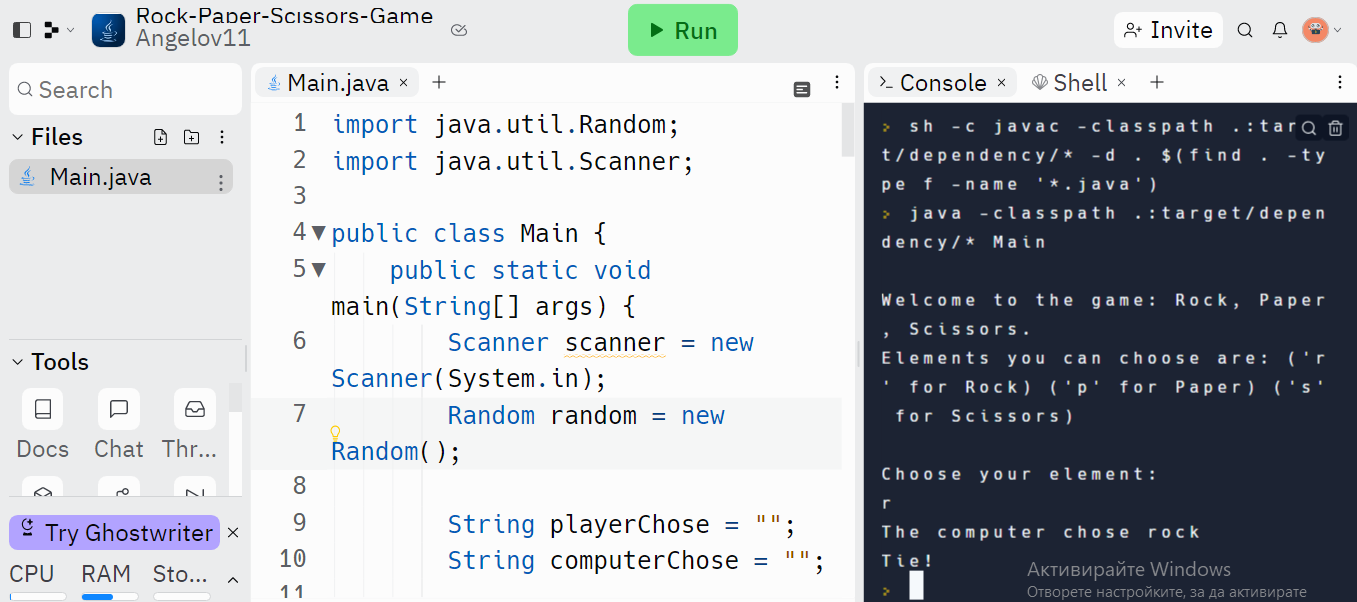
Task: Click the Run button
Action: (683, 30)
